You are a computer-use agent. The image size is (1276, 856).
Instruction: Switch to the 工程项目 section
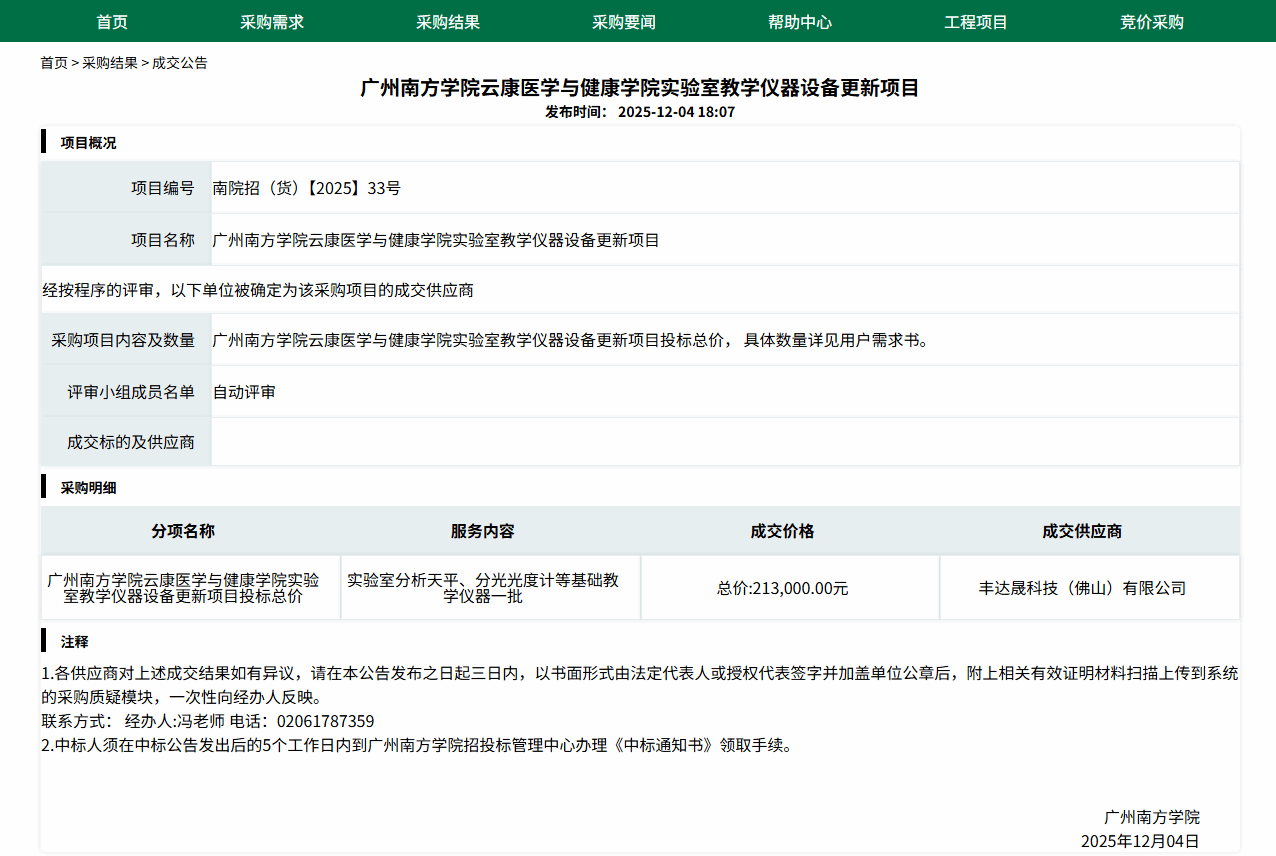click(976, 22)
